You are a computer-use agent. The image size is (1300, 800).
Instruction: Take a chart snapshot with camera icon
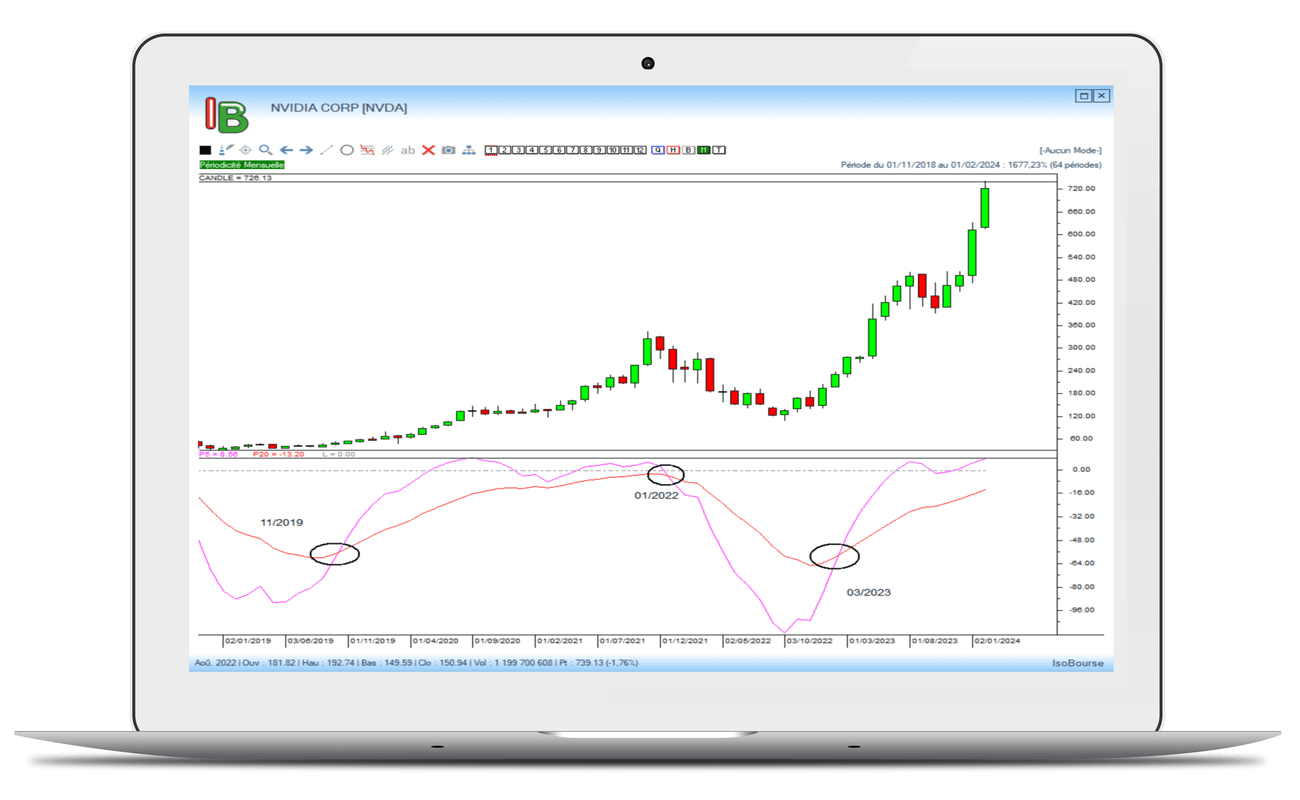[448, 150]
